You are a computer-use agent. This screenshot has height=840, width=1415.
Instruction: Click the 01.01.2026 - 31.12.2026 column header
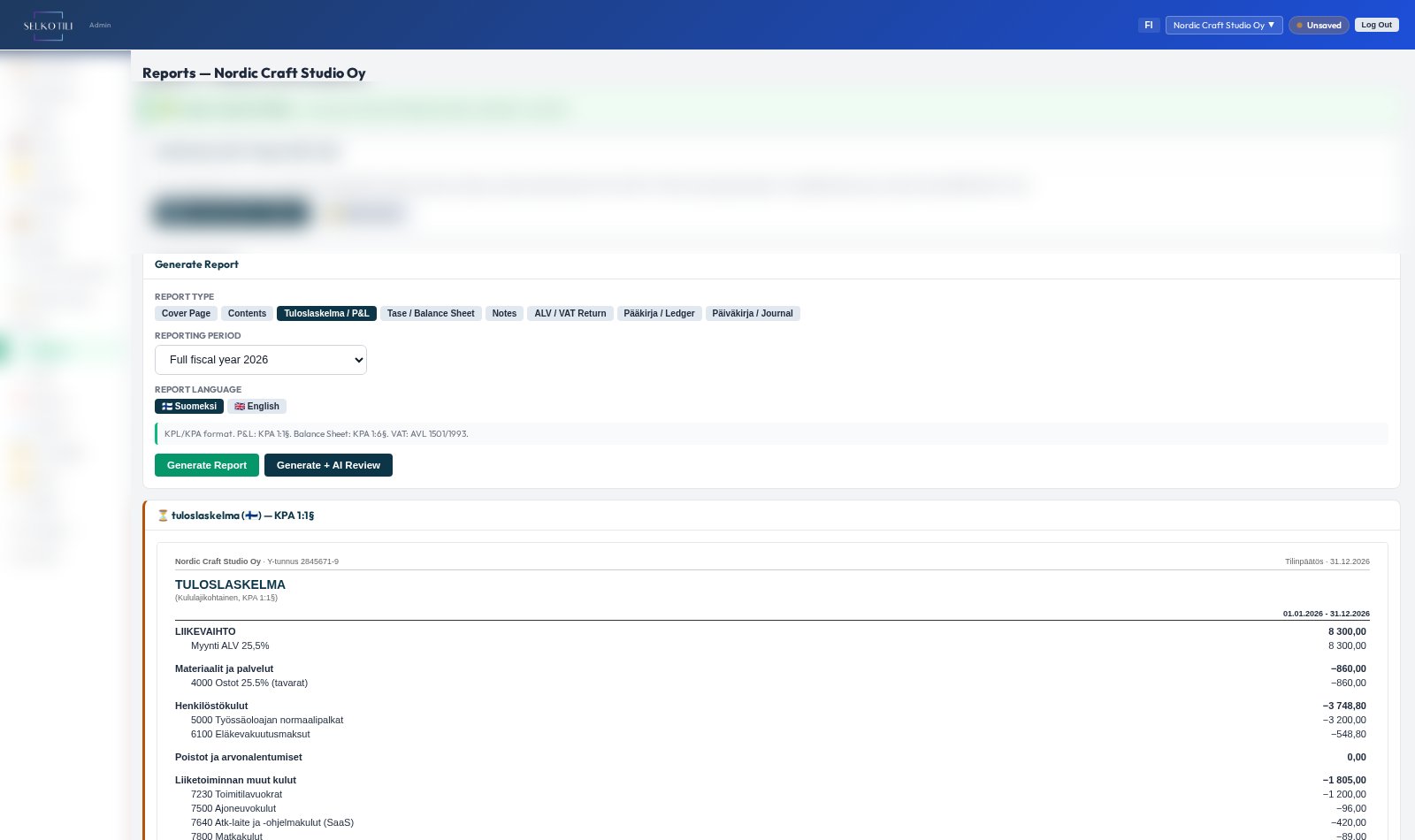[1326, 614]
